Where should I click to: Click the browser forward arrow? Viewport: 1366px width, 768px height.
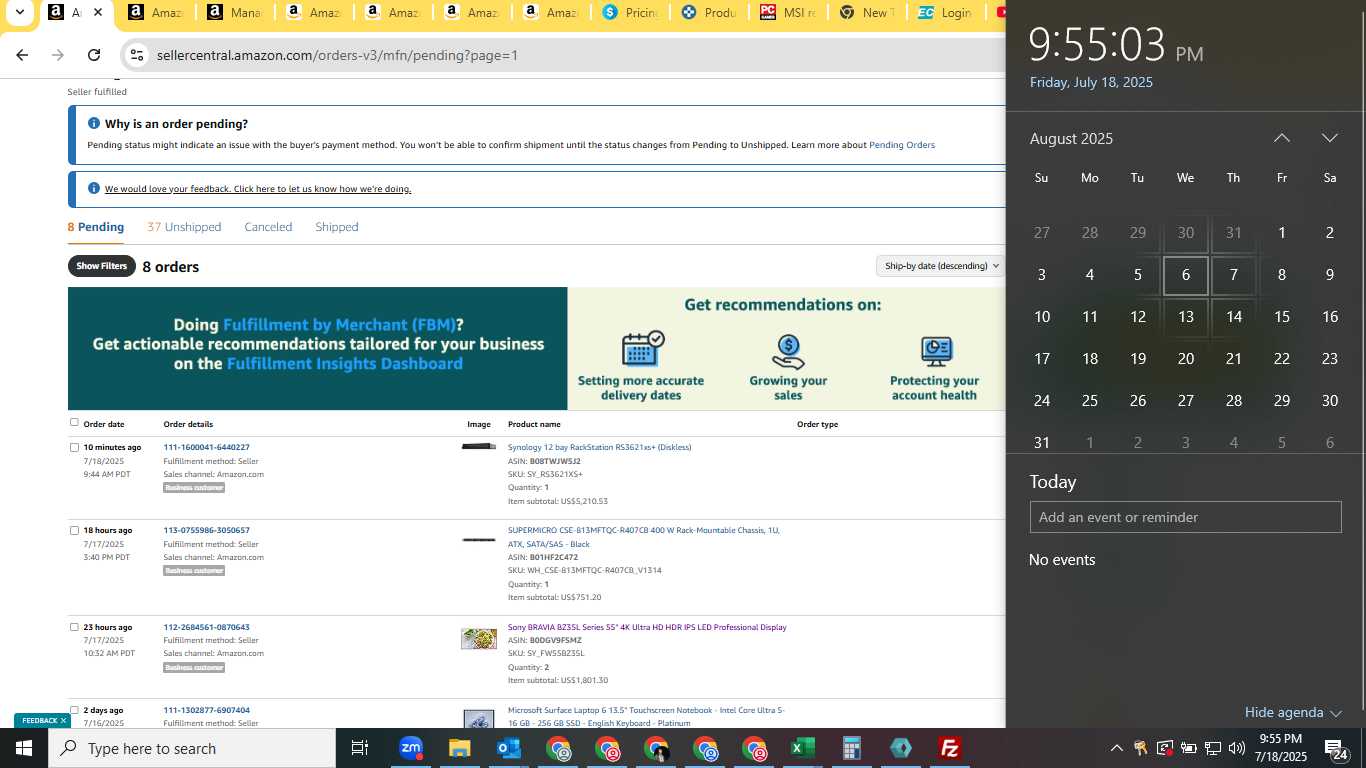pos(58,55)
